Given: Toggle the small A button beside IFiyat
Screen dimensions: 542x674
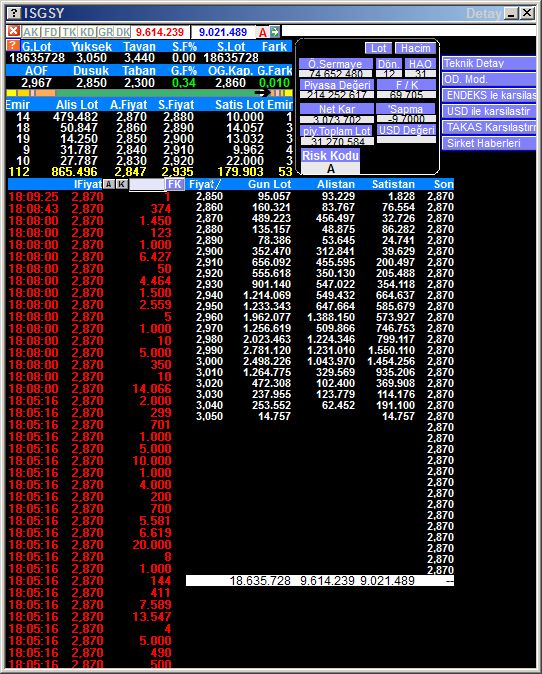Looking at the screenshot, I should pyautogui.click(x=109, y=184).
